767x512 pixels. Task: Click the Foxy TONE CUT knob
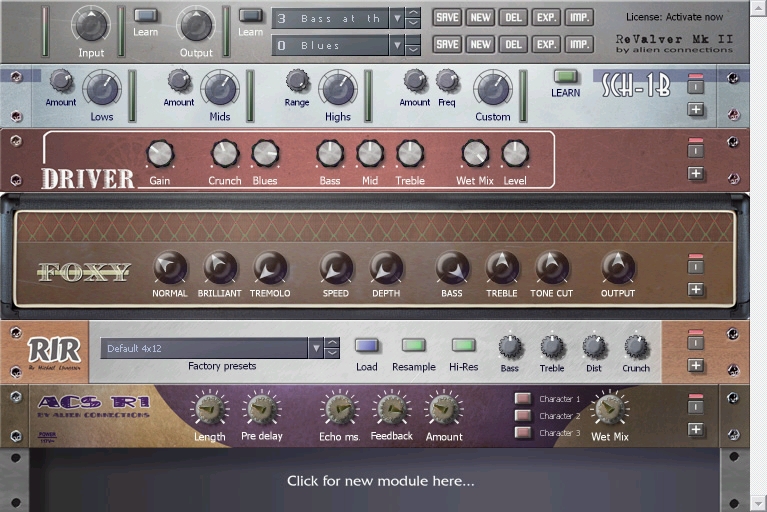pos(551,267)
